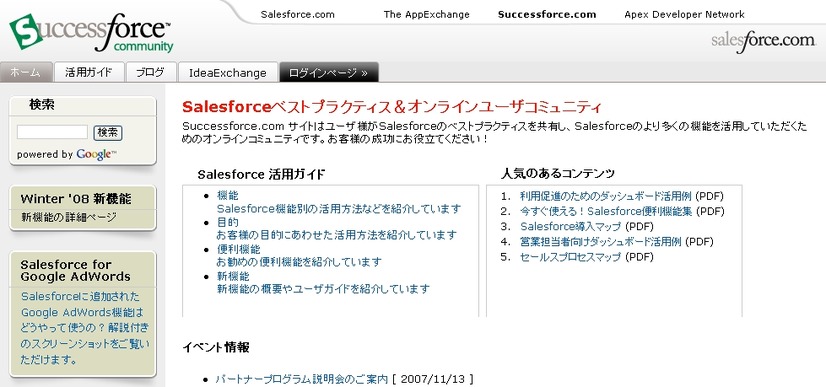Click the Google logo under the search box
Viewport: 826px width, 387px height.
[x=96, y=154]
